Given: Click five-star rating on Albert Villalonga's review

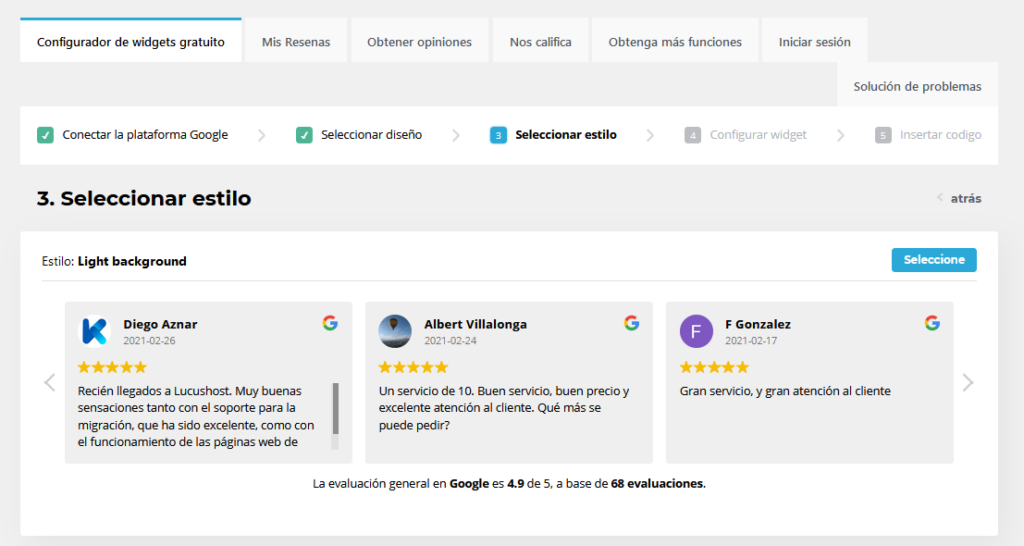Looking at the screenshot, I should pyautogui.click(x=413, y=367).
